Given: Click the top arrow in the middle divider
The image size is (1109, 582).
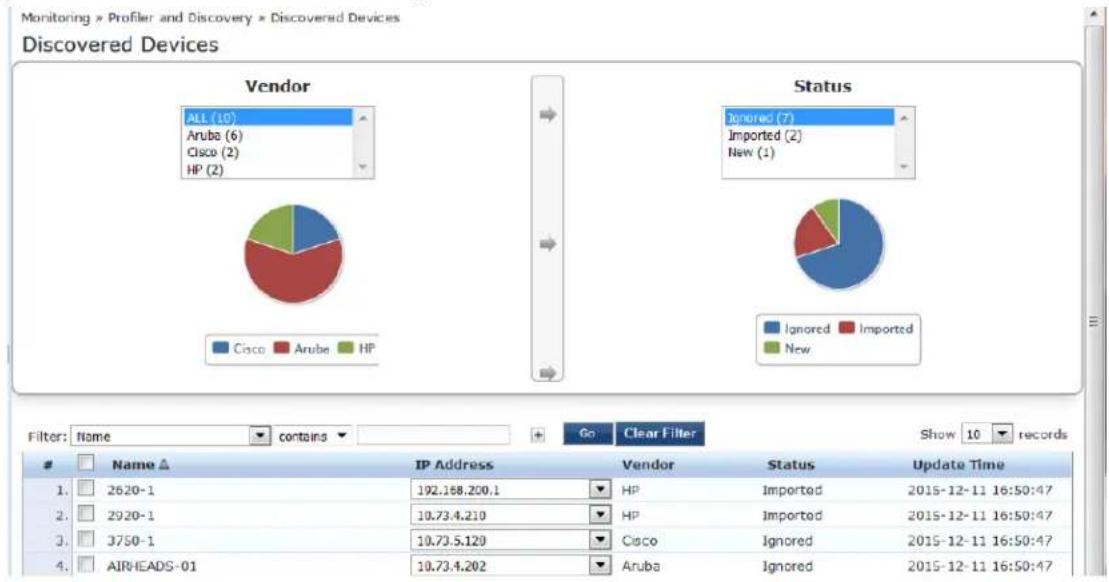Looking at the screenshot, I should coord(547,115).
